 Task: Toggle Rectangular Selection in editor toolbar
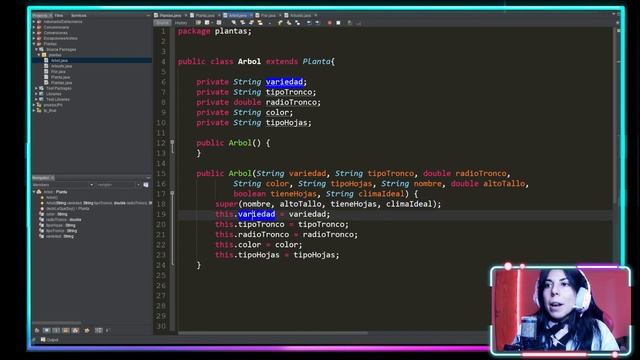tap(270, 23)
